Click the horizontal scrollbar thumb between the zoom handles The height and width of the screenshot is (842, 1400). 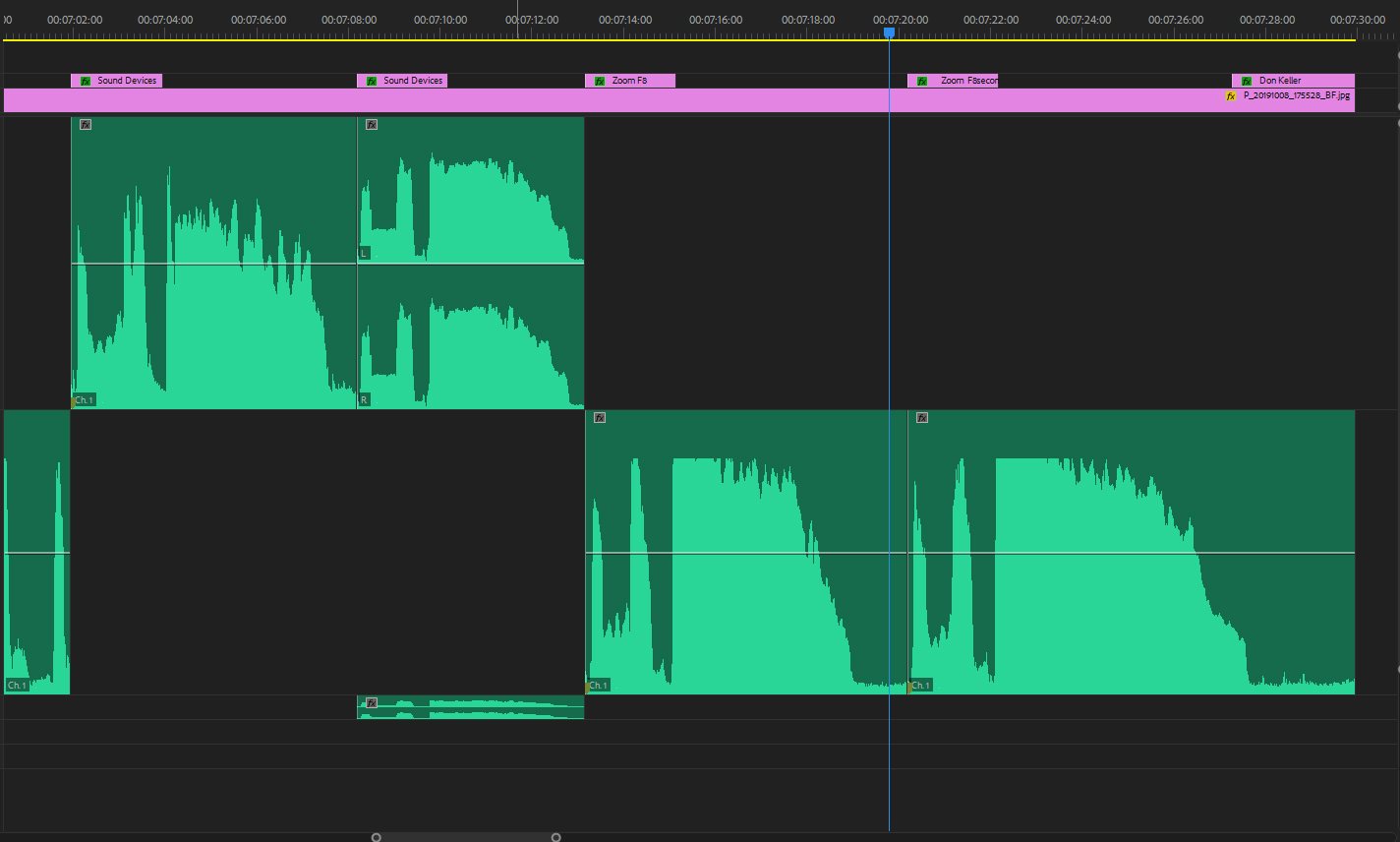tap(466, 837)
